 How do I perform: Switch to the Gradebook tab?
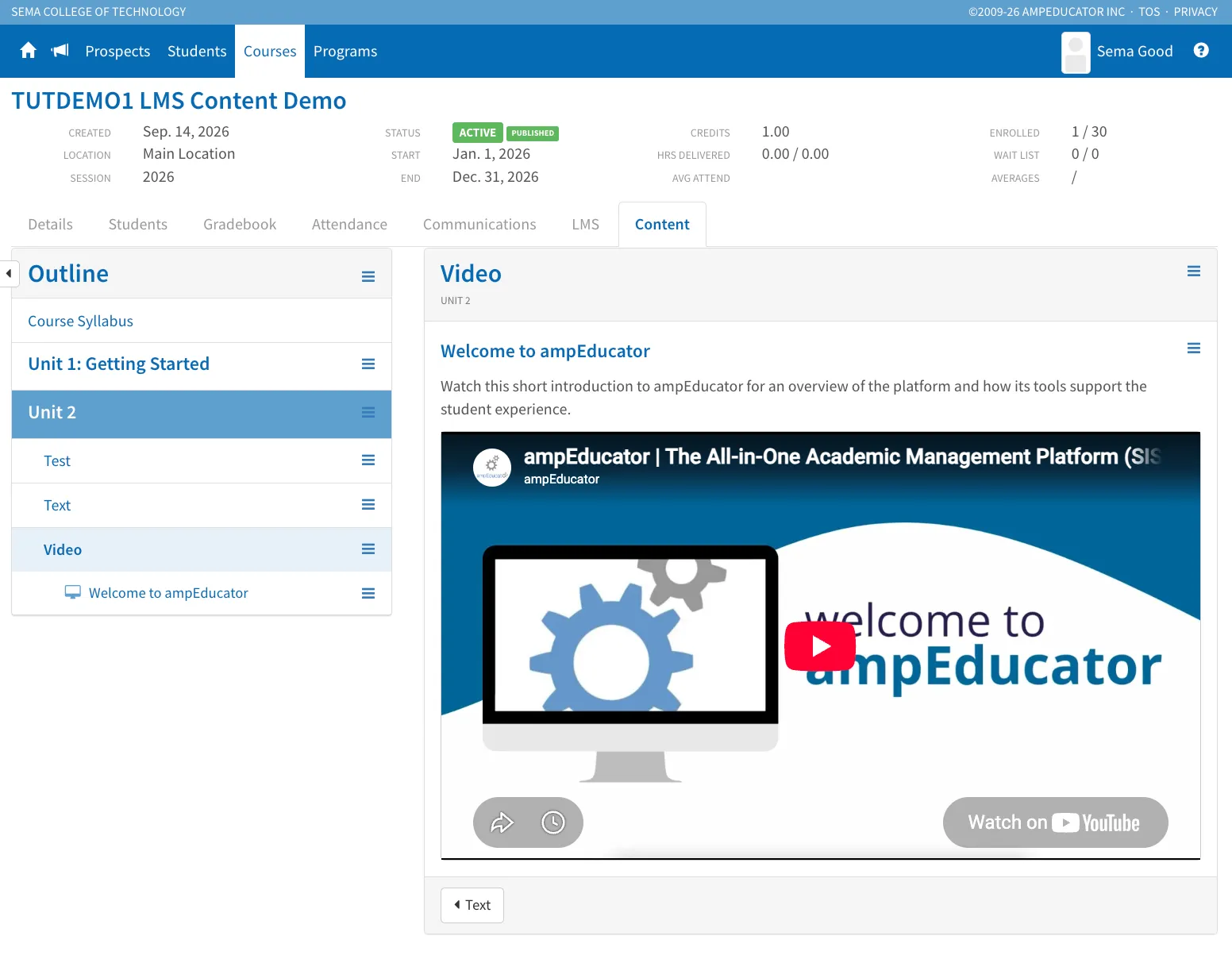click(x=240, y=225)
